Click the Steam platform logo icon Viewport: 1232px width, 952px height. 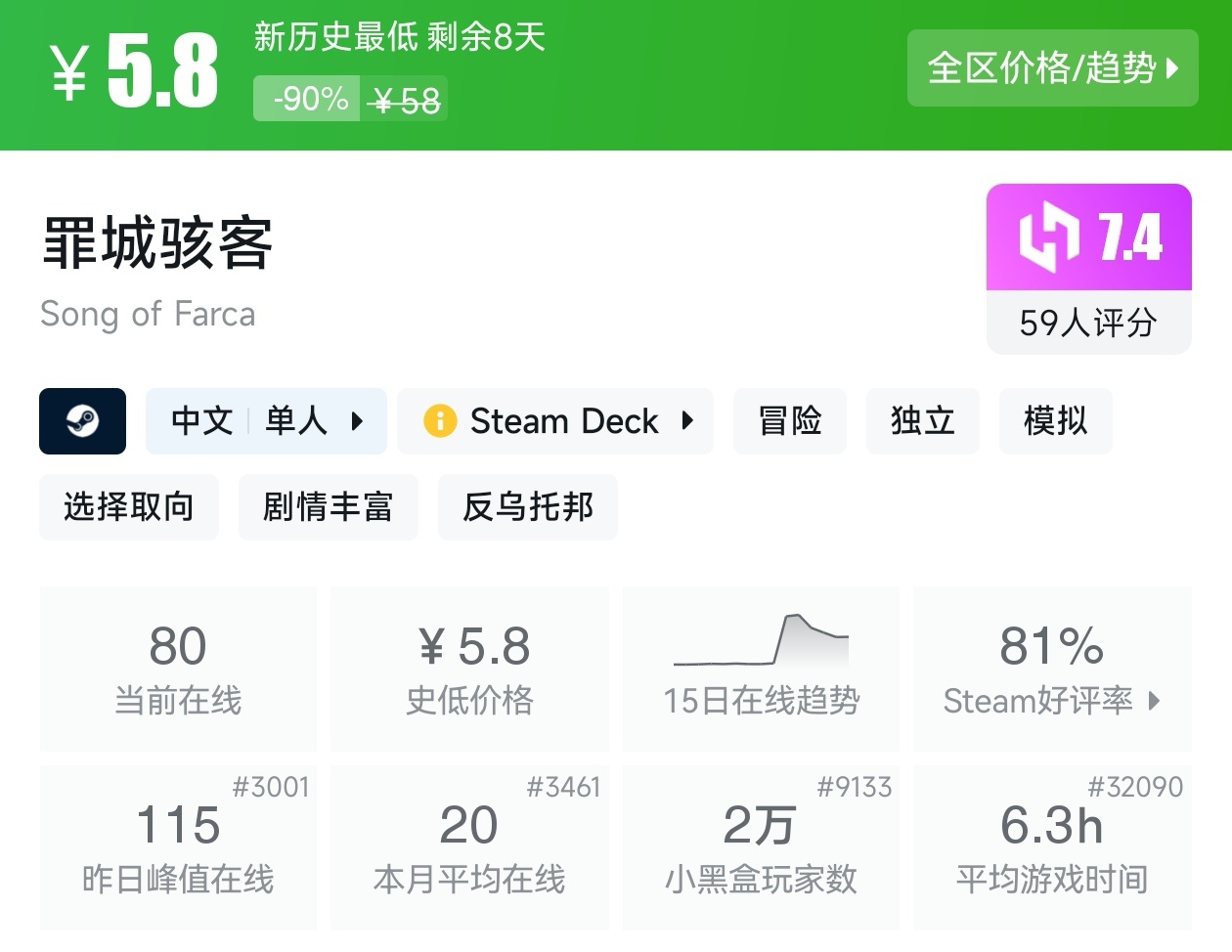coord(82,421)
